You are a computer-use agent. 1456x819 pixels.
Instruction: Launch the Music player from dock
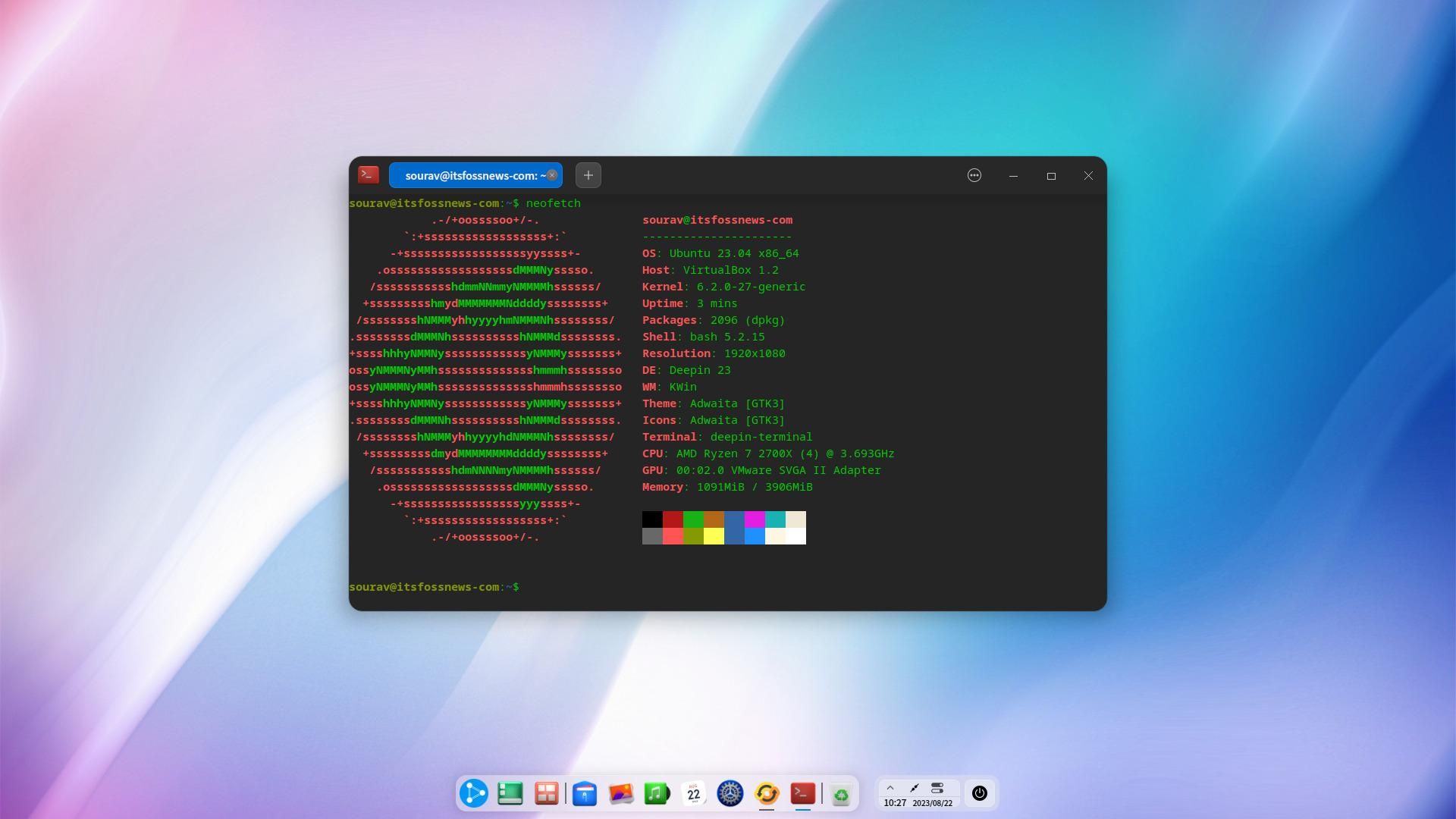coord(657,794)
